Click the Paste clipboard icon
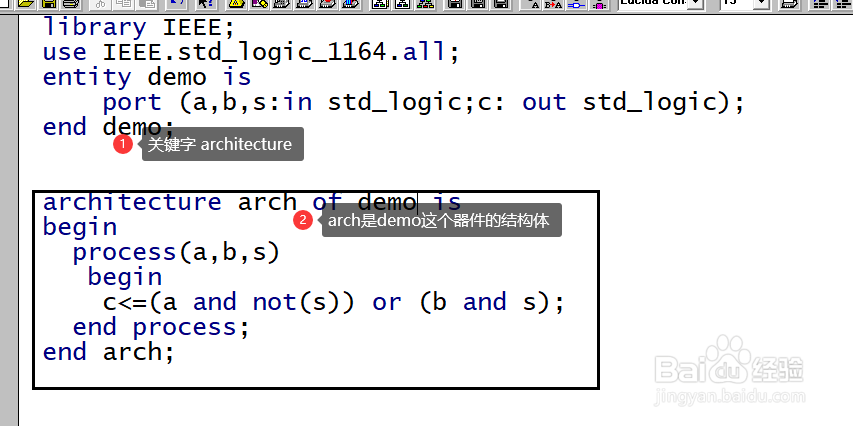 tap(146, 4)
